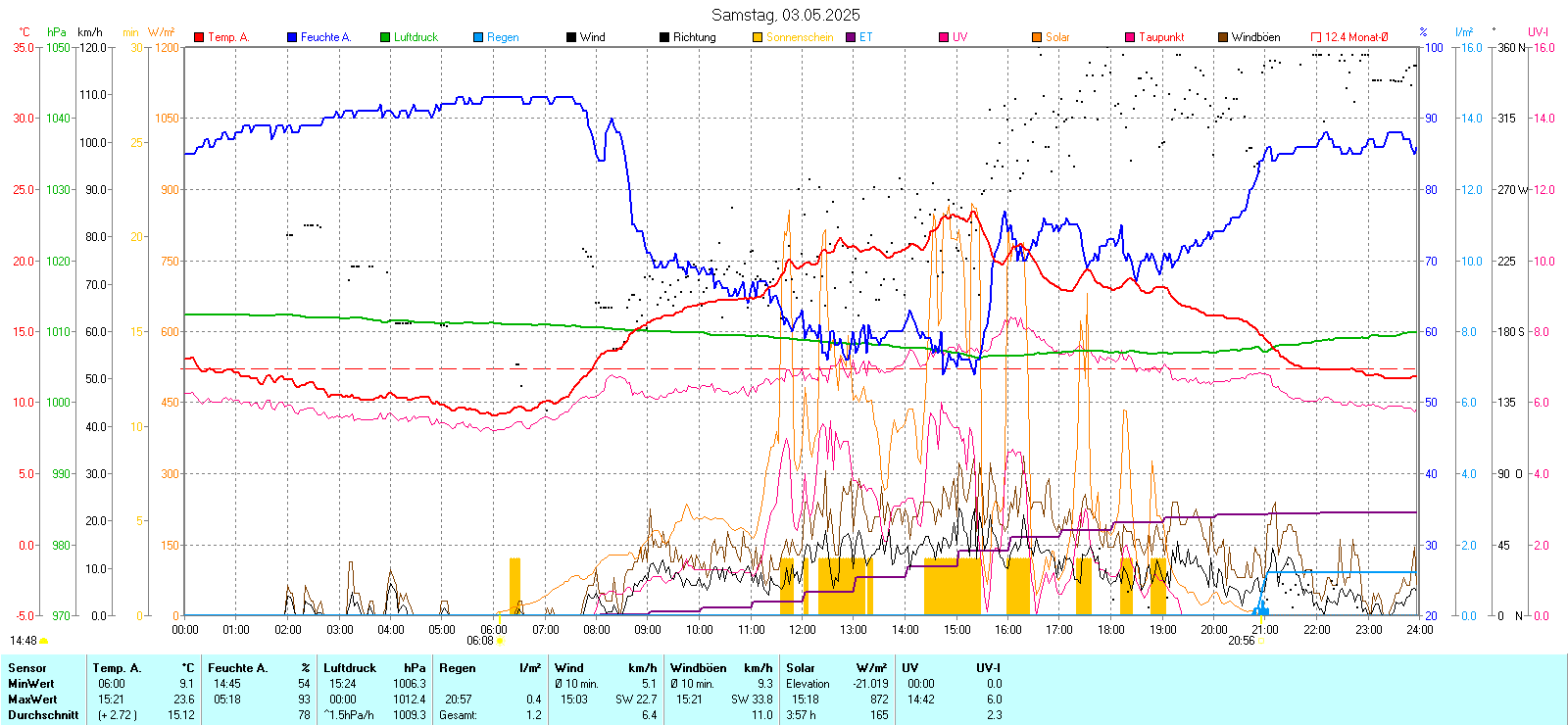Toggle the pink Taupunkt legend box
The width and height of the screenshot is (1568, 725).
click(x=1130, y=37)
